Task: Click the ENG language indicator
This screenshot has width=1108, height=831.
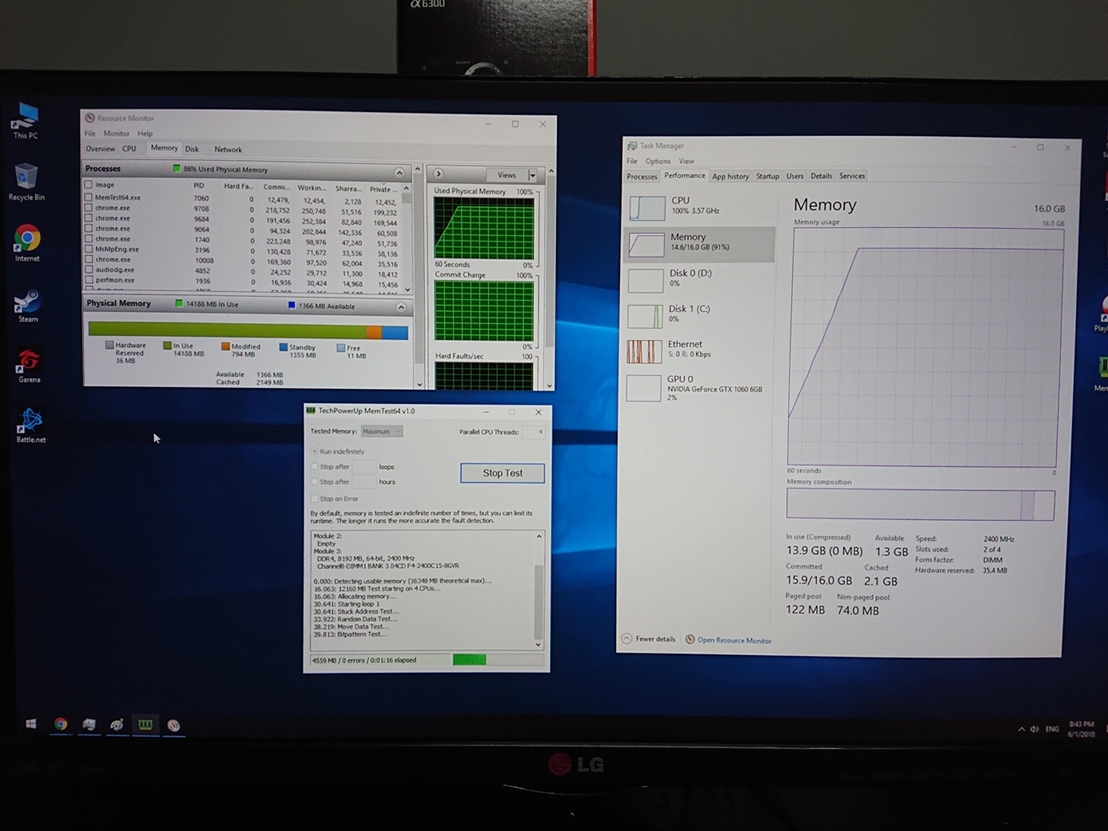Action: tap(1052, 729)
